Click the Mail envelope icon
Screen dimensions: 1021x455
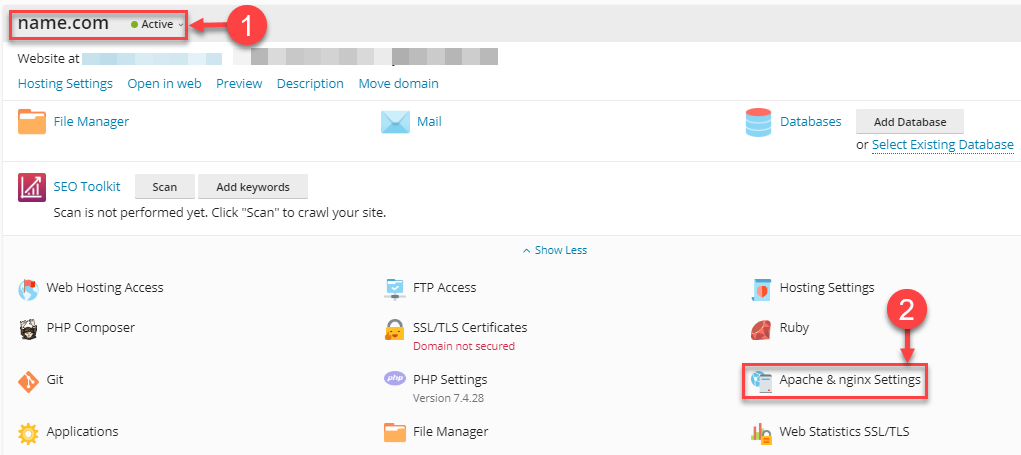395,122
